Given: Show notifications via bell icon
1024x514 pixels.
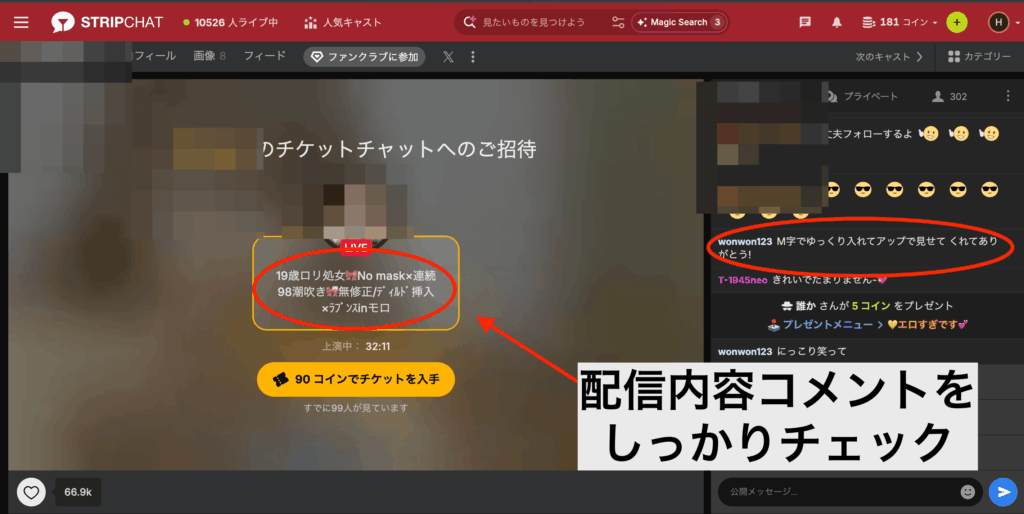Looking at the screenshot, I should pyautogui.click(x=837, y=22).
